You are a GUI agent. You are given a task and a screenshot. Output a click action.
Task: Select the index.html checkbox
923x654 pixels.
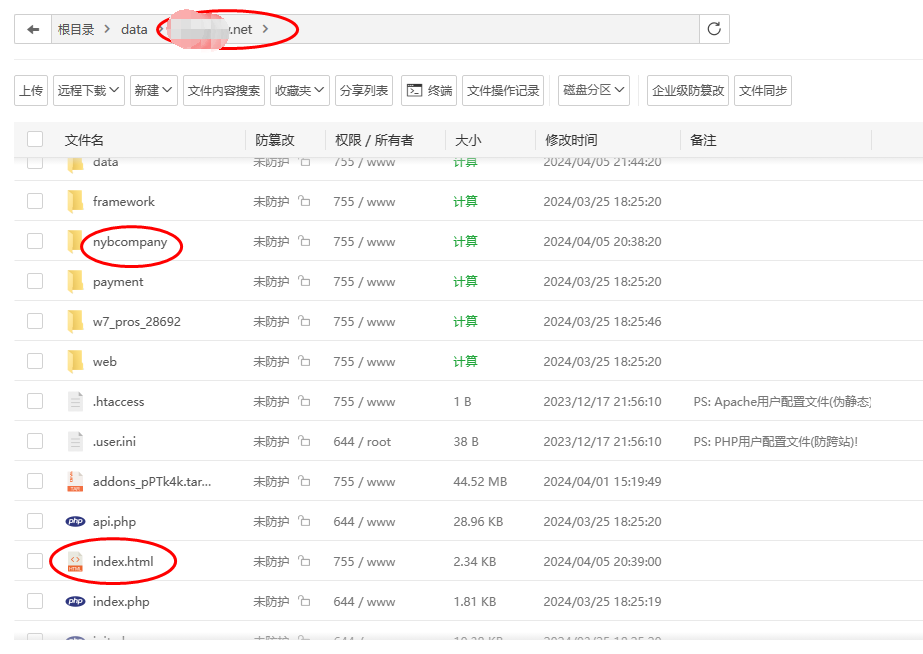coord(35,562)
